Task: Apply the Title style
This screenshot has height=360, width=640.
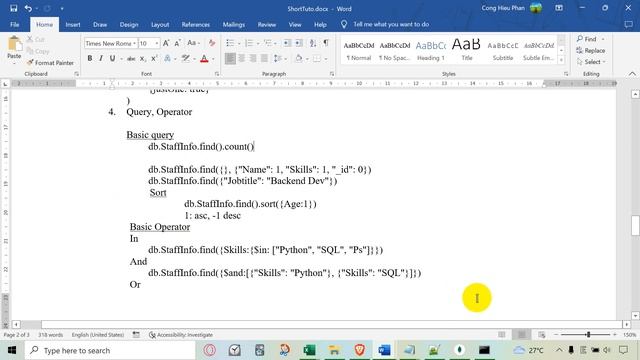Action: [x=467, y=50]
